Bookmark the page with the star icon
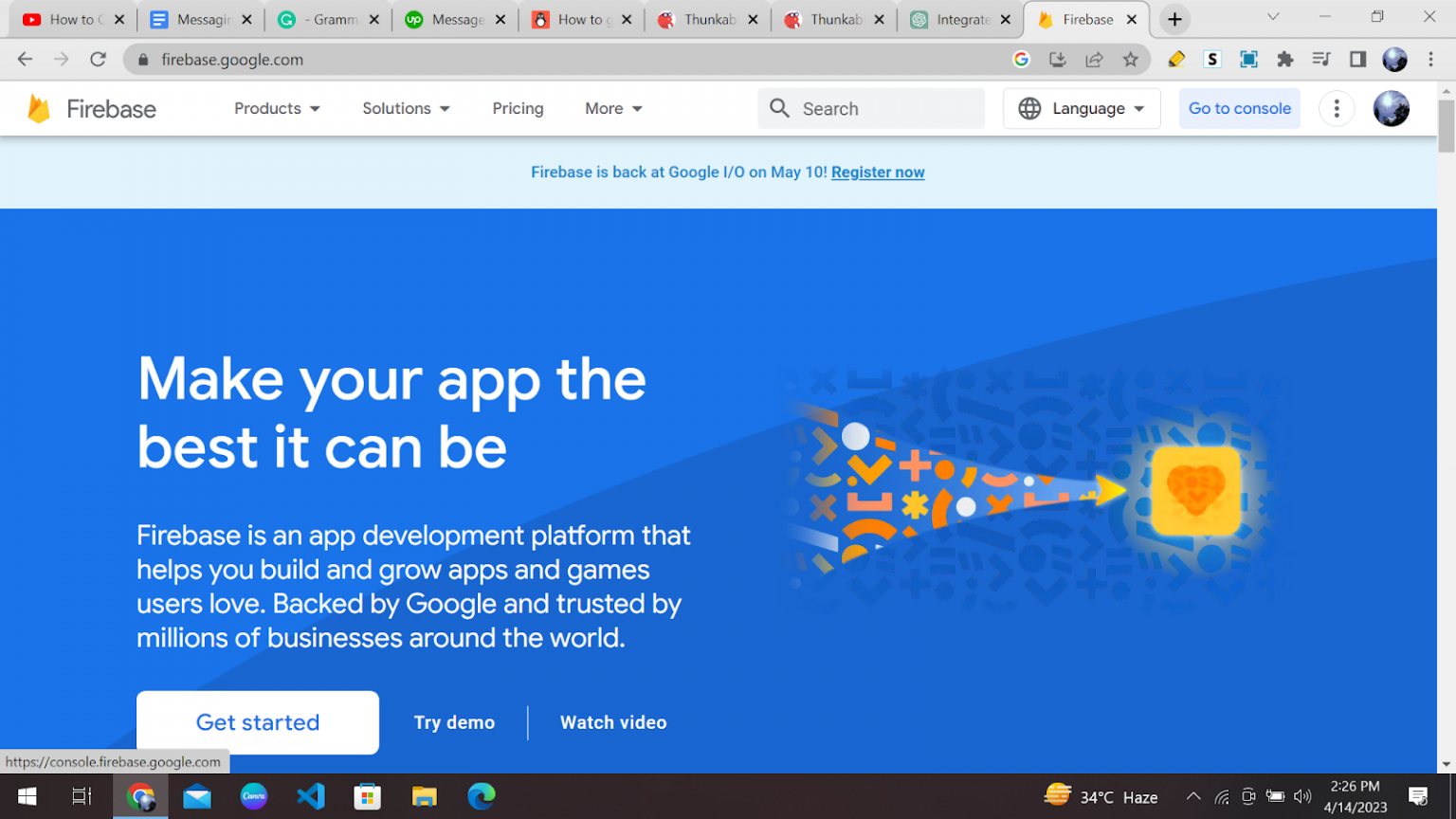The width and height of the screenshot is (1456, 819). point(1131,59)
